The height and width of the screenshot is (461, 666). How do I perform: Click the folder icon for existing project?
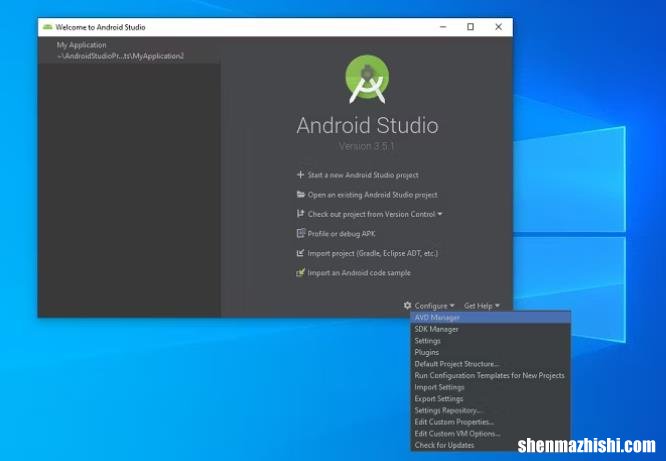pos(301,194)
